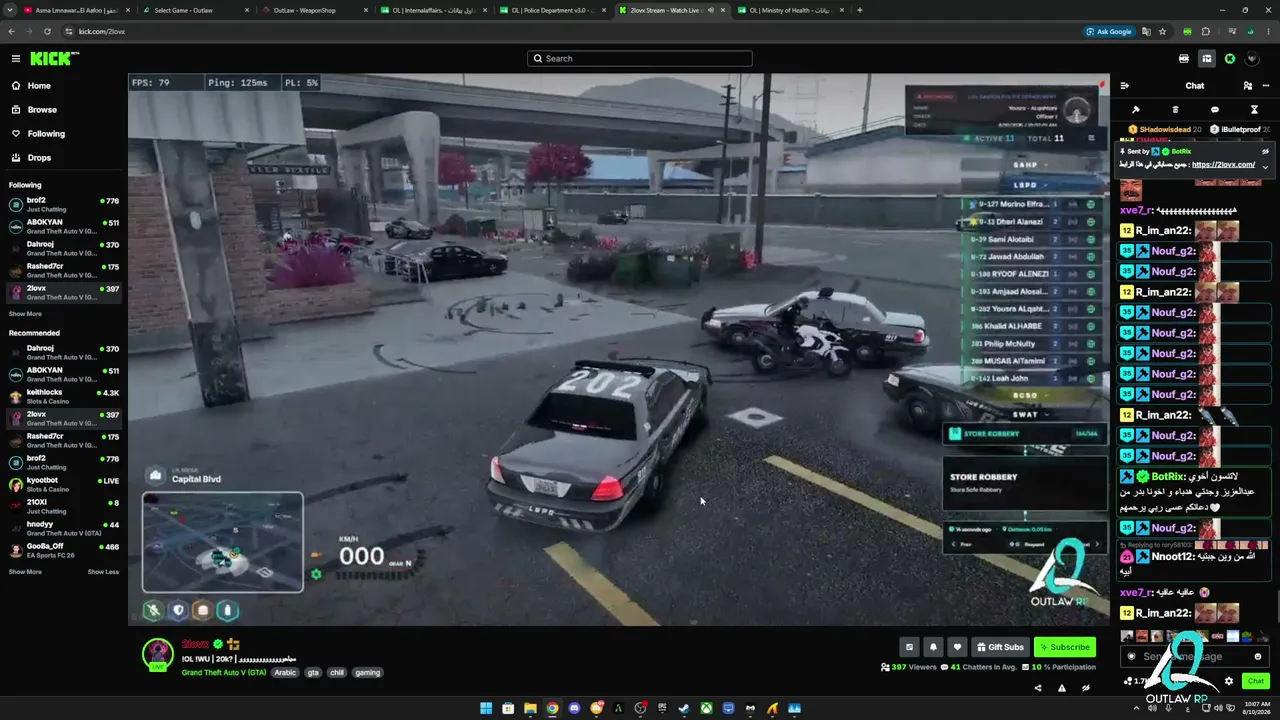Open the Home page in sidebar

point(39,86)
